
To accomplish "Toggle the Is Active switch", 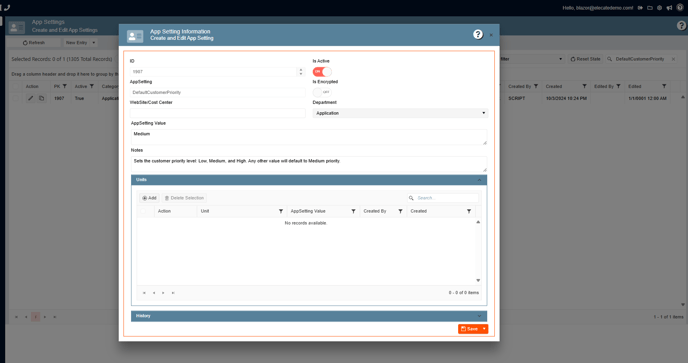I will click(x=322, y=72).
